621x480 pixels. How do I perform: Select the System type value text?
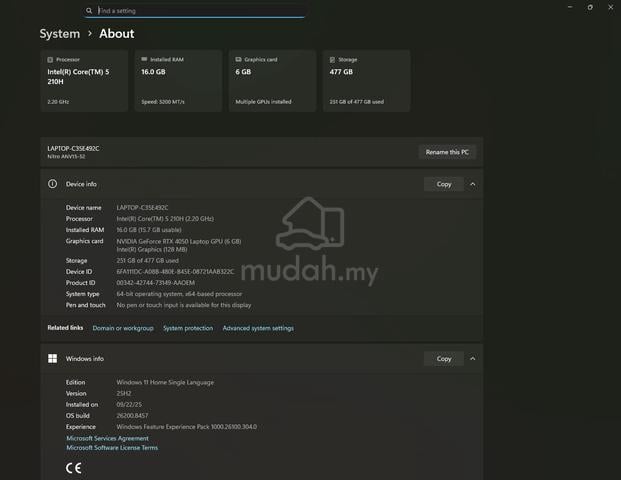[179, 294]
